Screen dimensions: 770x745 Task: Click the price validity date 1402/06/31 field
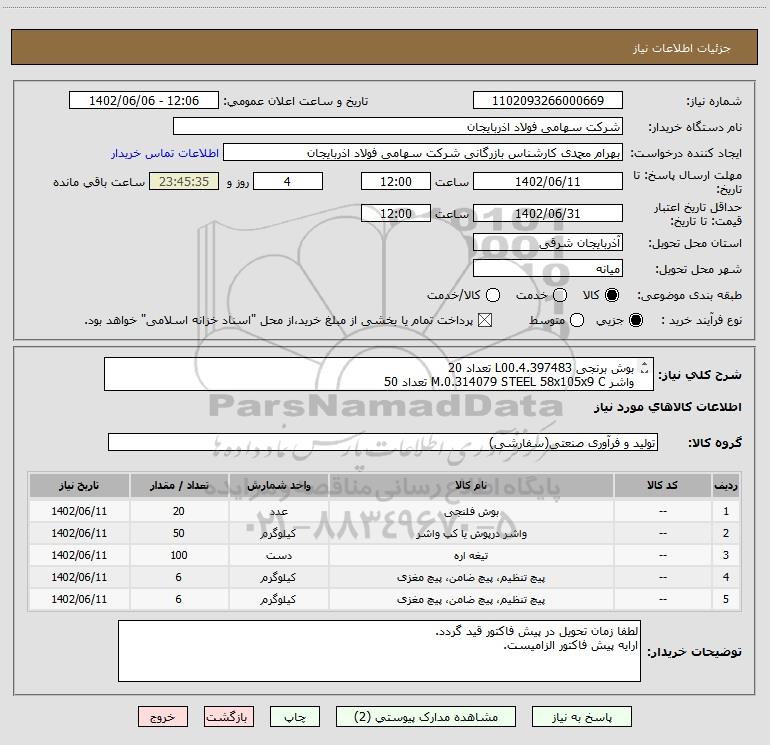548,213
